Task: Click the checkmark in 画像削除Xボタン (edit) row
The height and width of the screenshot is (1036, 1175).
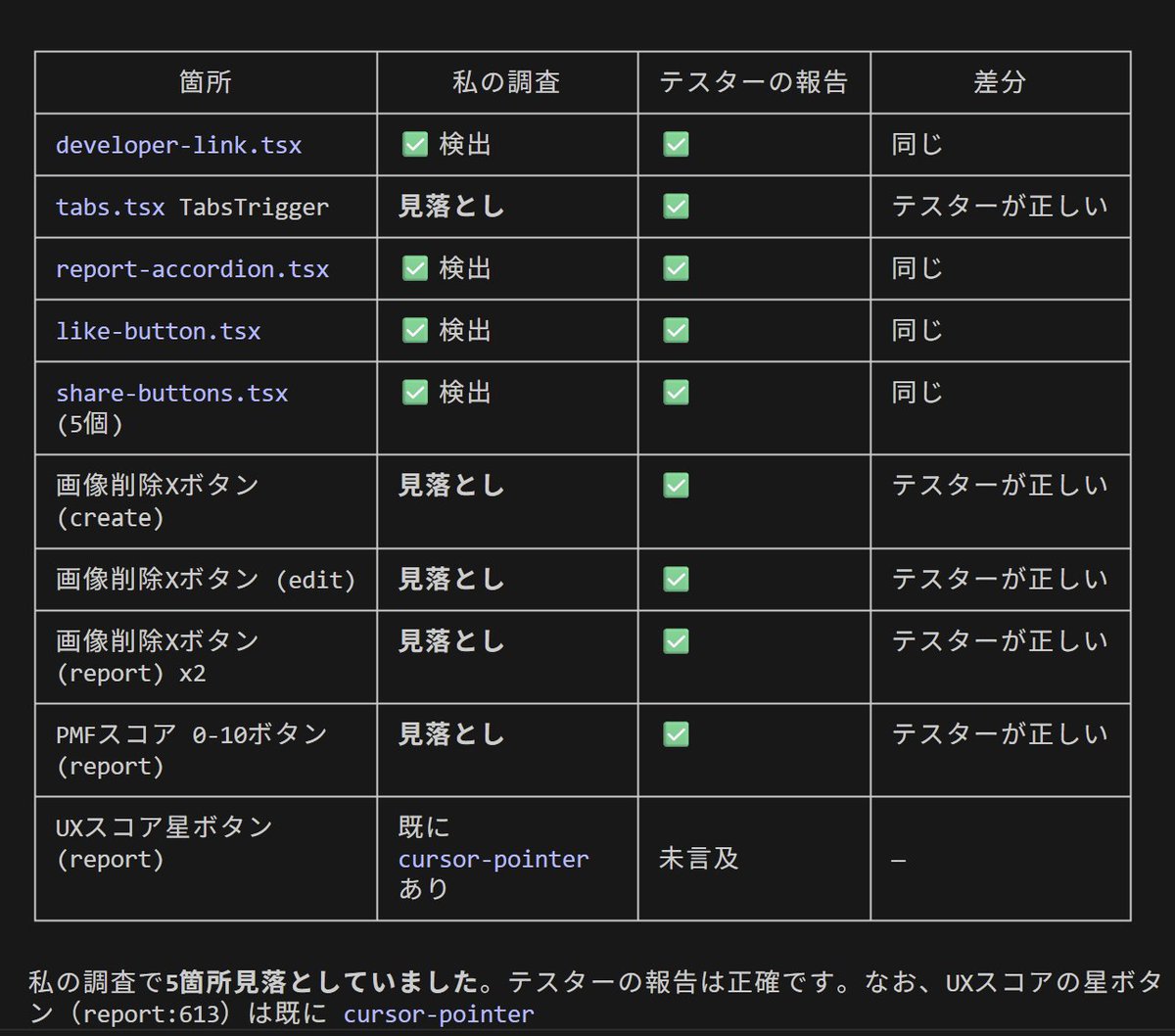Action: point(675,579)
